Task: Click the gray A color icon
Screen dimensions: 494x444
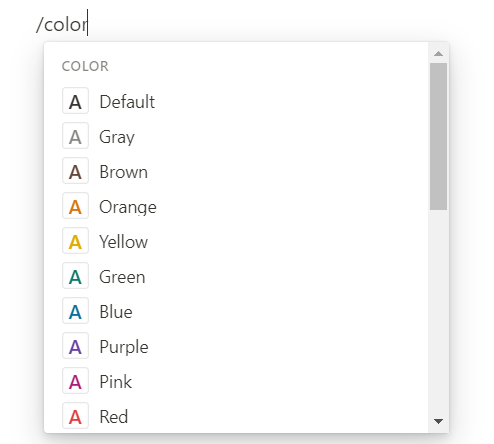Action: [x=75, y=136]
